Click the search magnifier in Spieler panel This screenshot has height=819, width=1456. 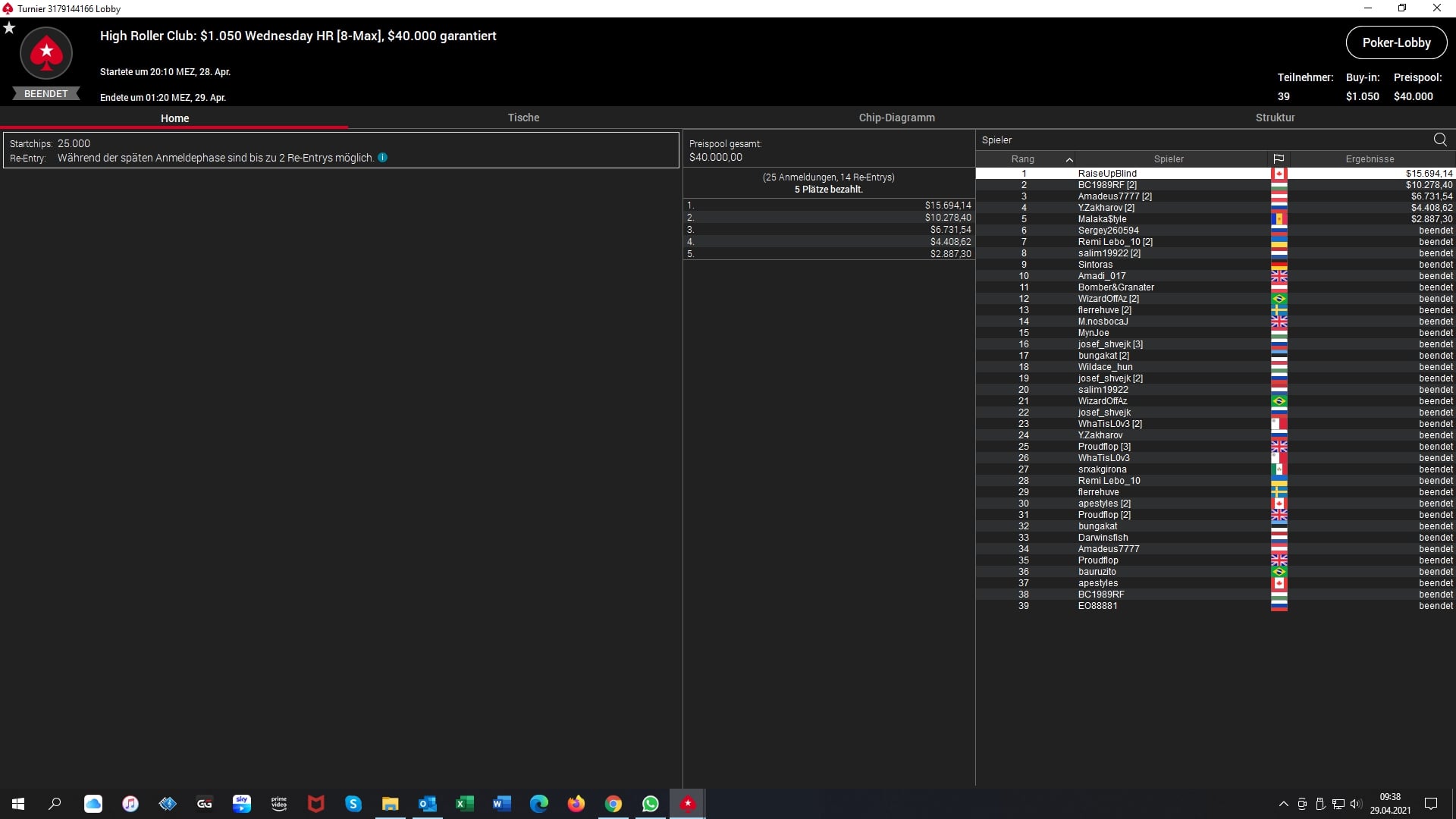1439,140
